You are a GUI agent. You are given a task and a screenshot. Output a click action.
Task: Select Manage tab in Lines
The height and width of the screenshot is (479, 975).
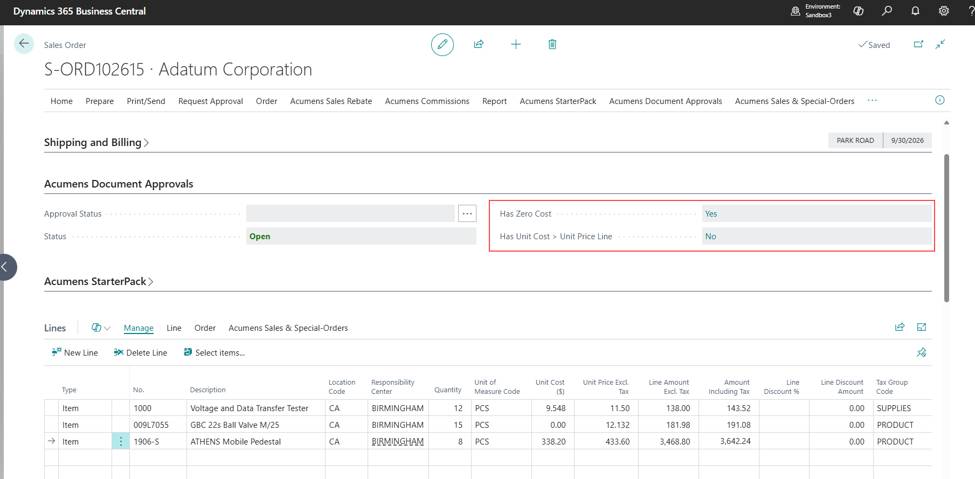pyautogui.click(x=139, y=328)
